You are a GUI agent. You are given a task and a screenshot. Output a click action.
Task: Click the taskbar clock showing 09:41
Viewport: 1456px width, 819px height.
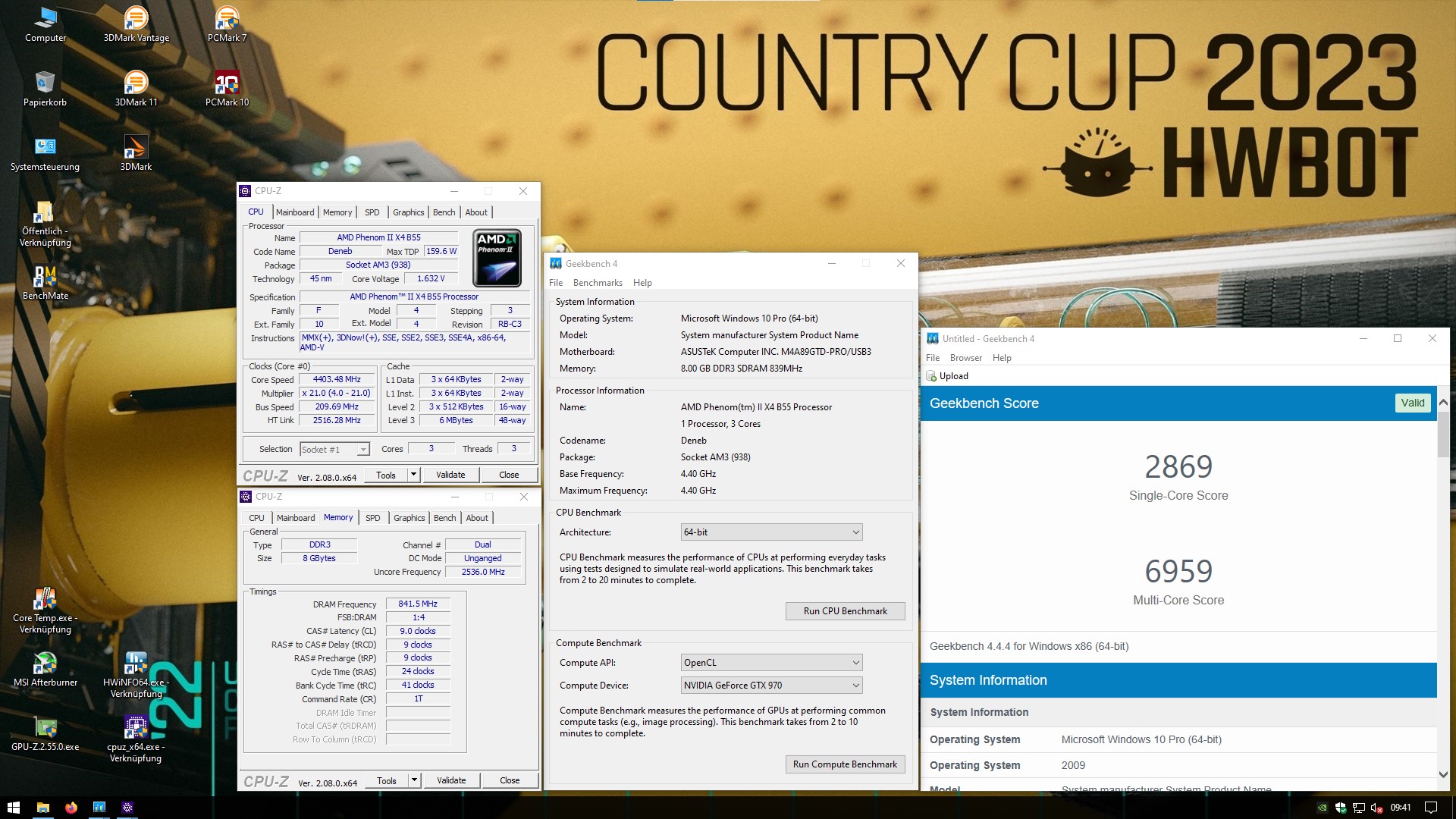1401,808
